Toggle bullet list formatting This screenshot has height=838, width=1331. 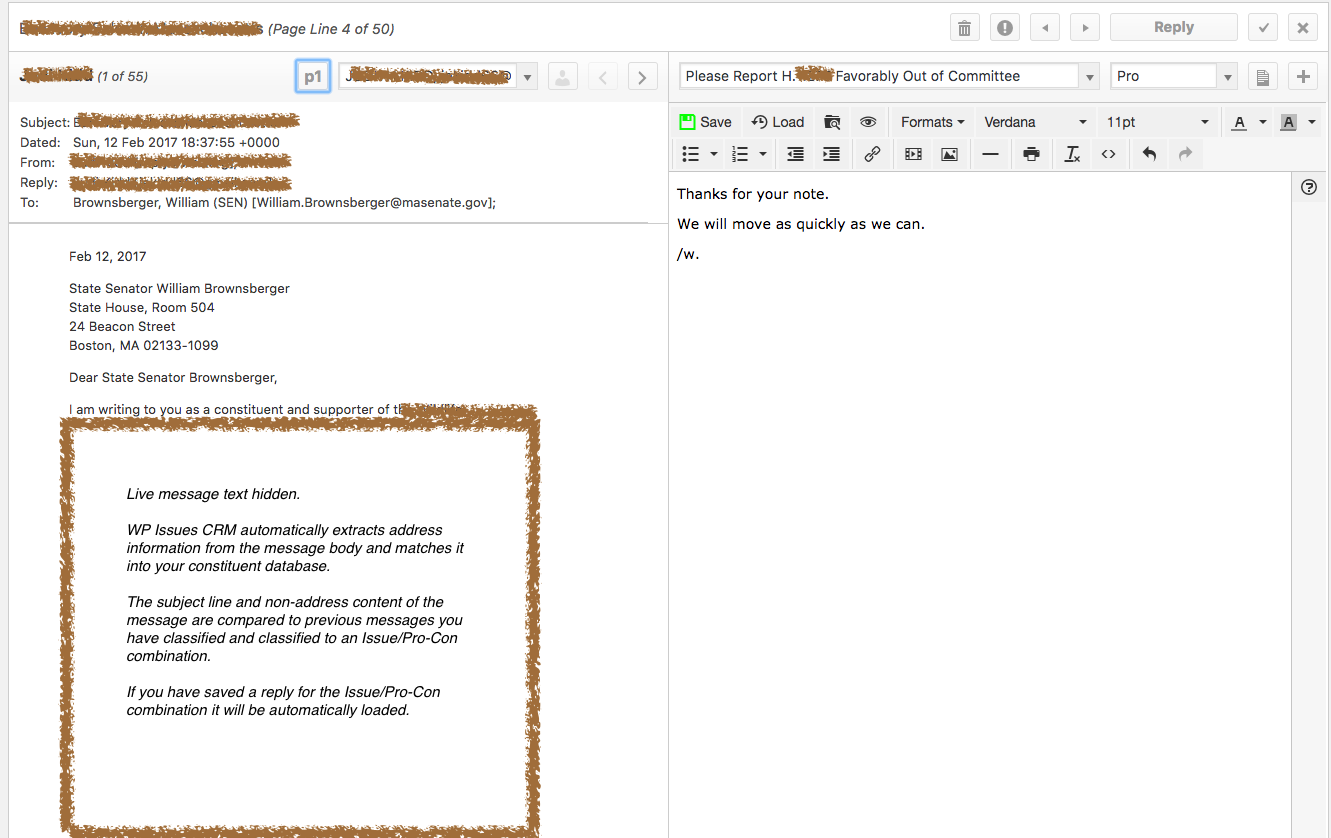point(690,154)
